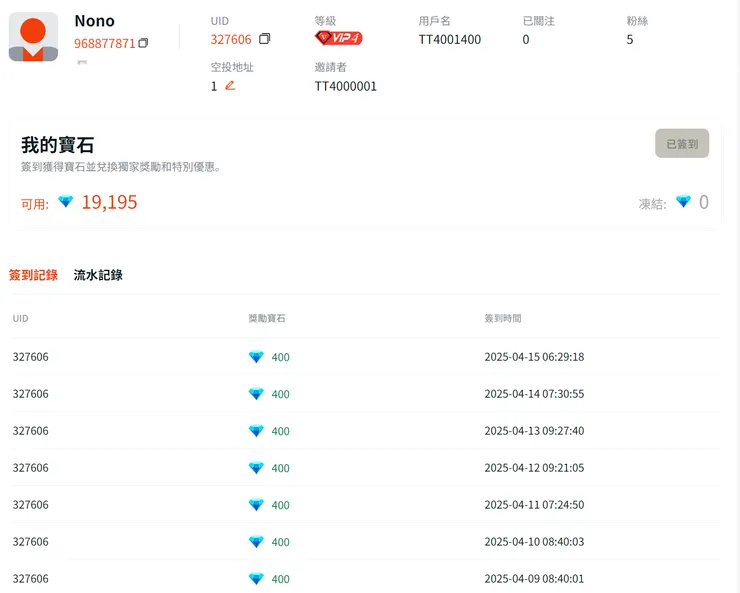Click the 已關注 following count
The width and height of the screenshot is (740, 593).
click(x=526, y=39)
